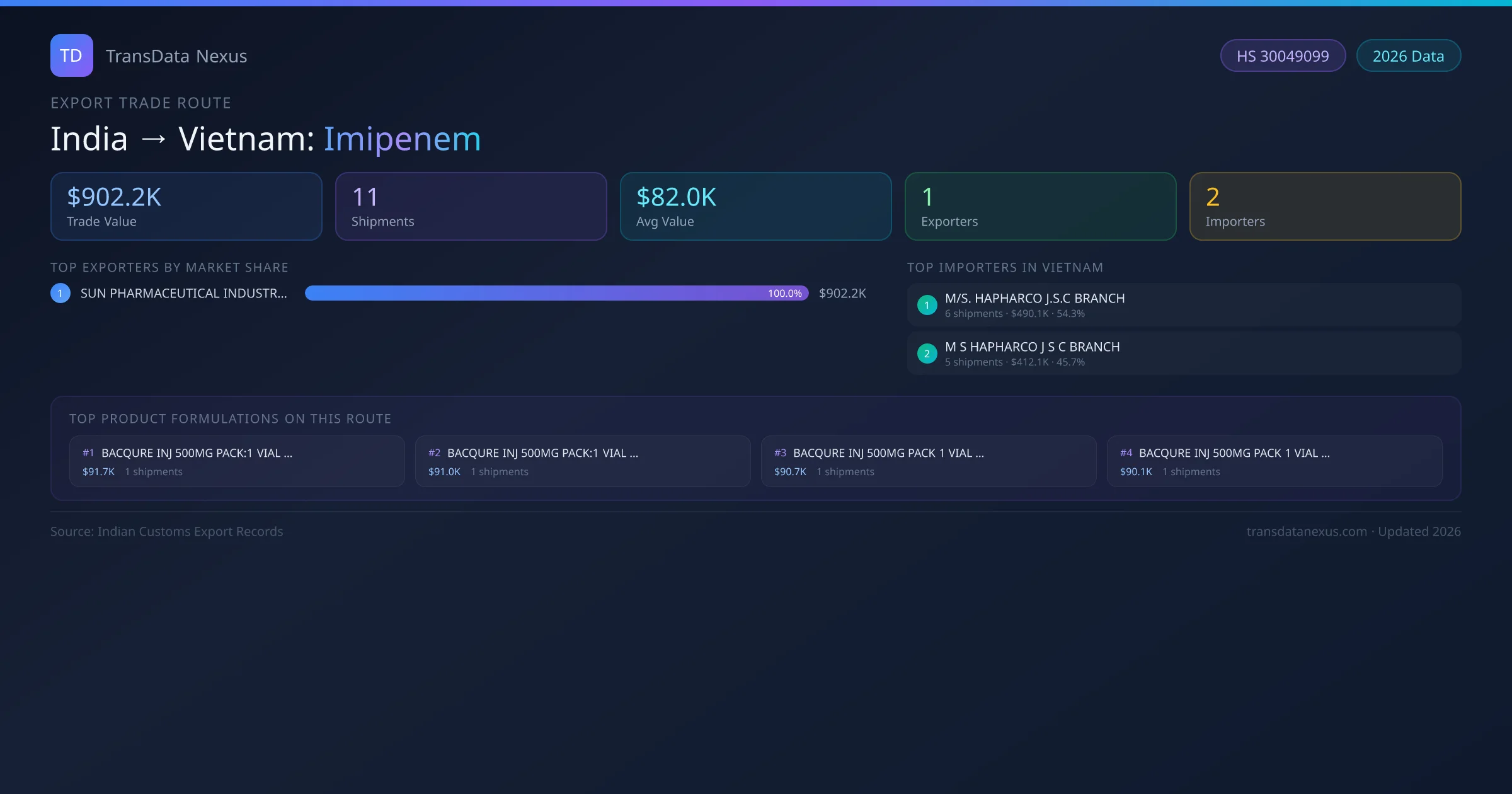Image resolution: width=1512 pixels, height=794 pixels.
Task: Select #3 BACQURE INJ formulation card
Action: [x=929, y=461]
